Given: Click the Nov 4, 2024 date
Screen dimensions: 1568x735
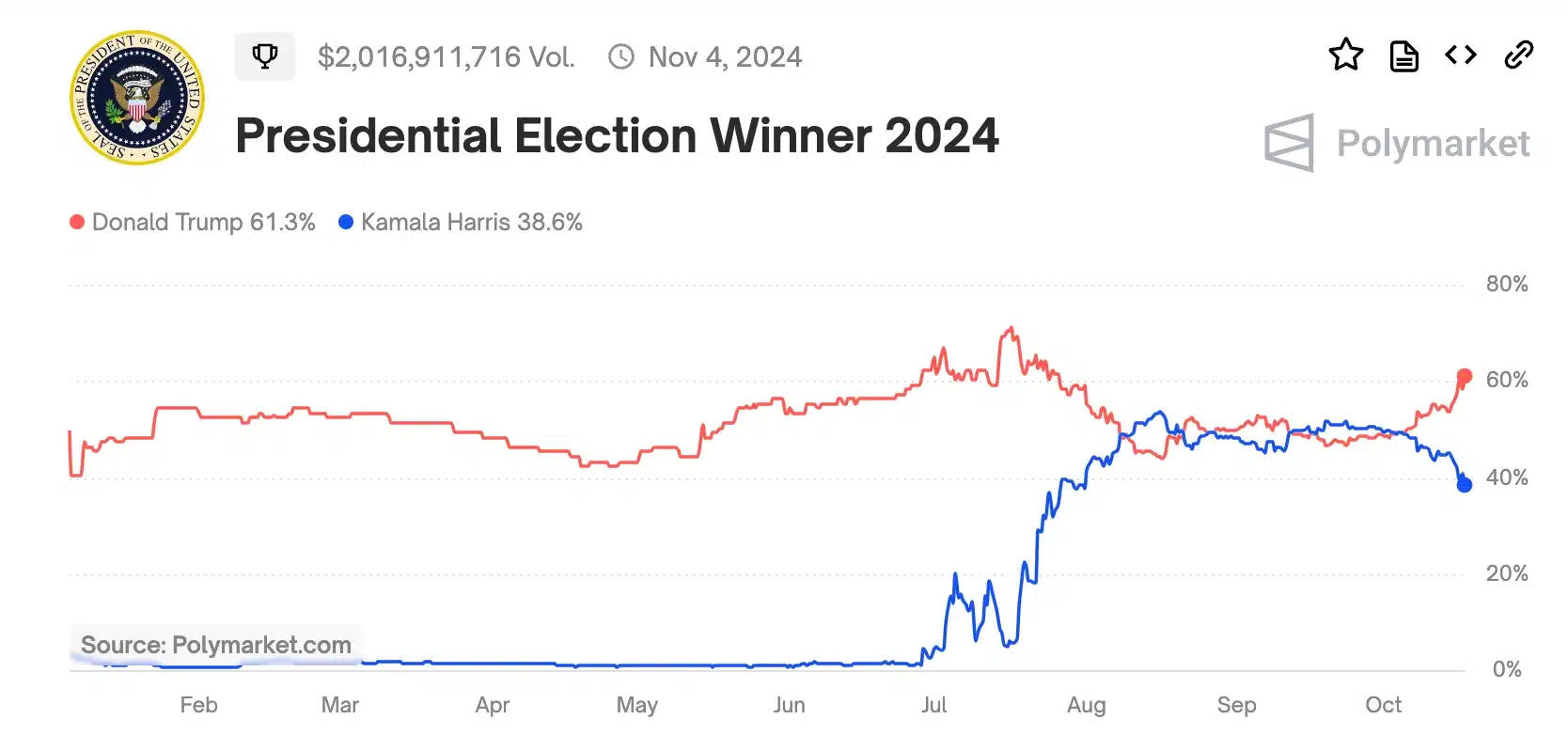Looking at the screenshot, I should click(x=725, y=57).
